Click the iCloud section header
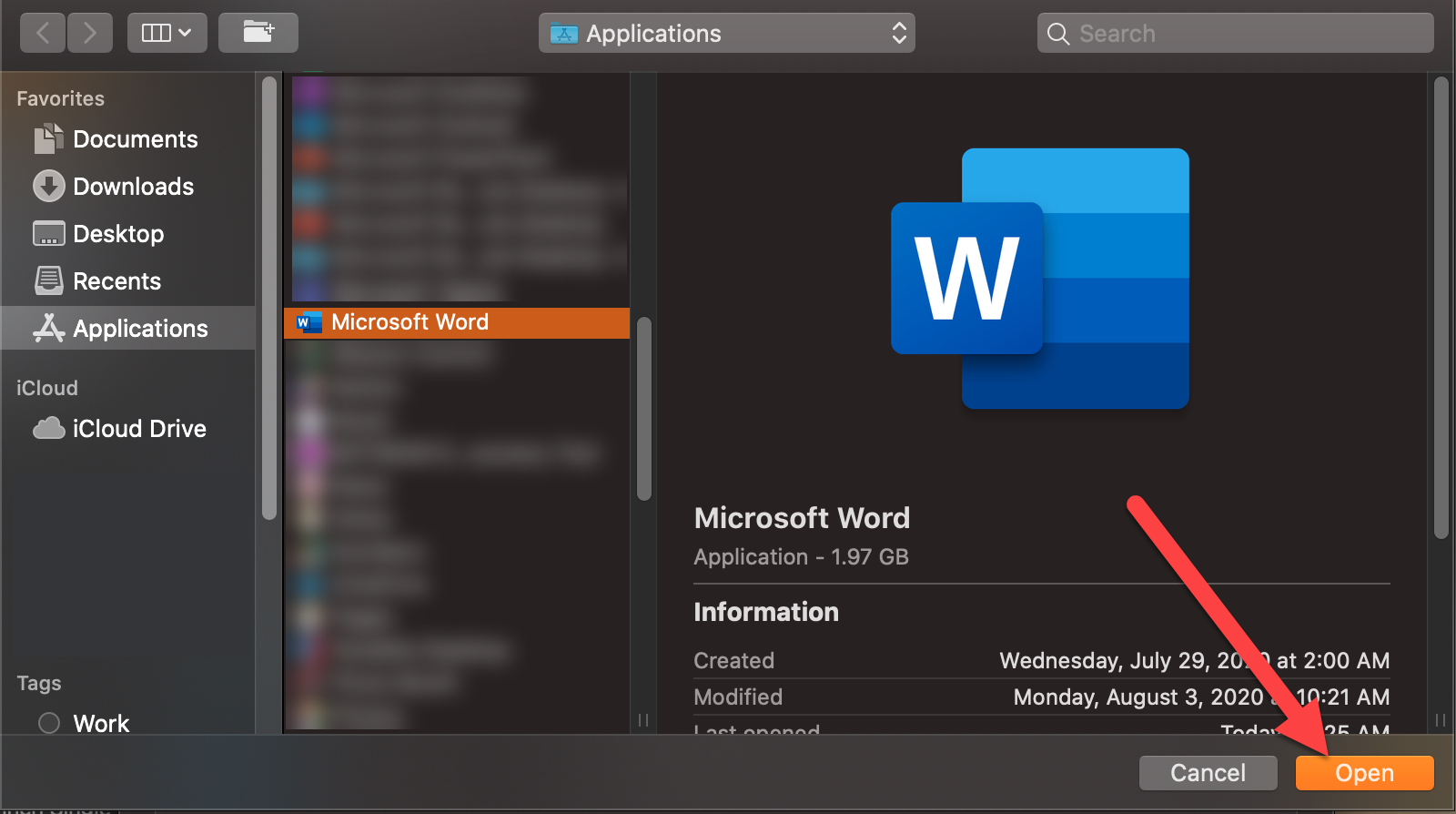1456x814 pixels. coord(47,388)
